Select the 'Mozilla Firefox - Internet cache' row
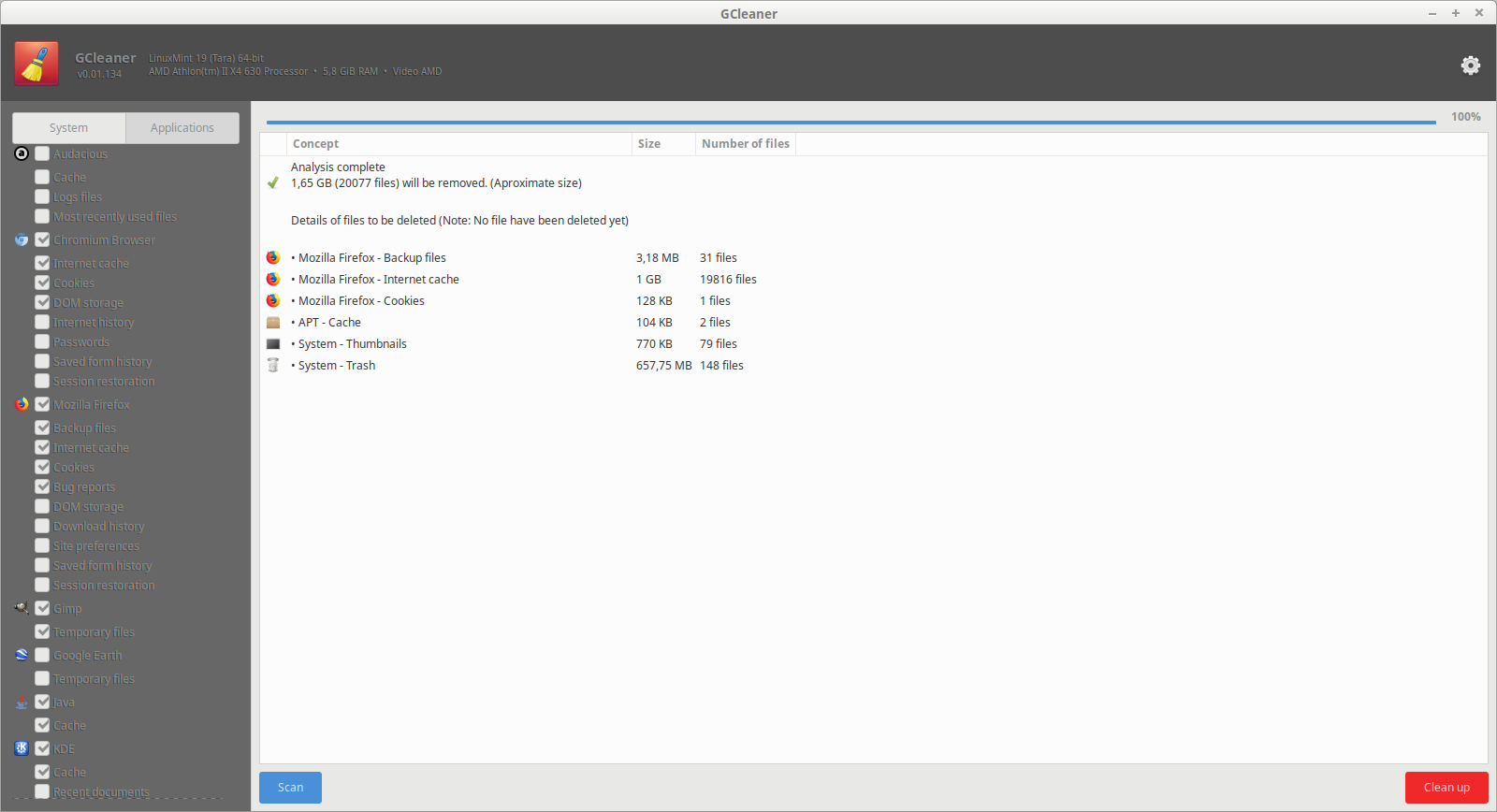The width and height of the screenshot is (1497, 812). tap(873, 279)
